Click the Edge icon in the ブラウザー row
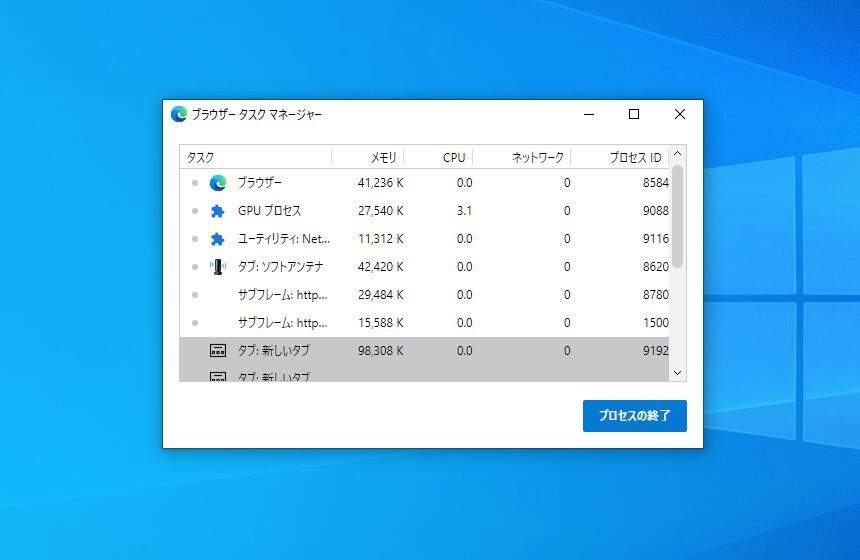This screenshot has width=860, height=560. click(x=218, y=183)
